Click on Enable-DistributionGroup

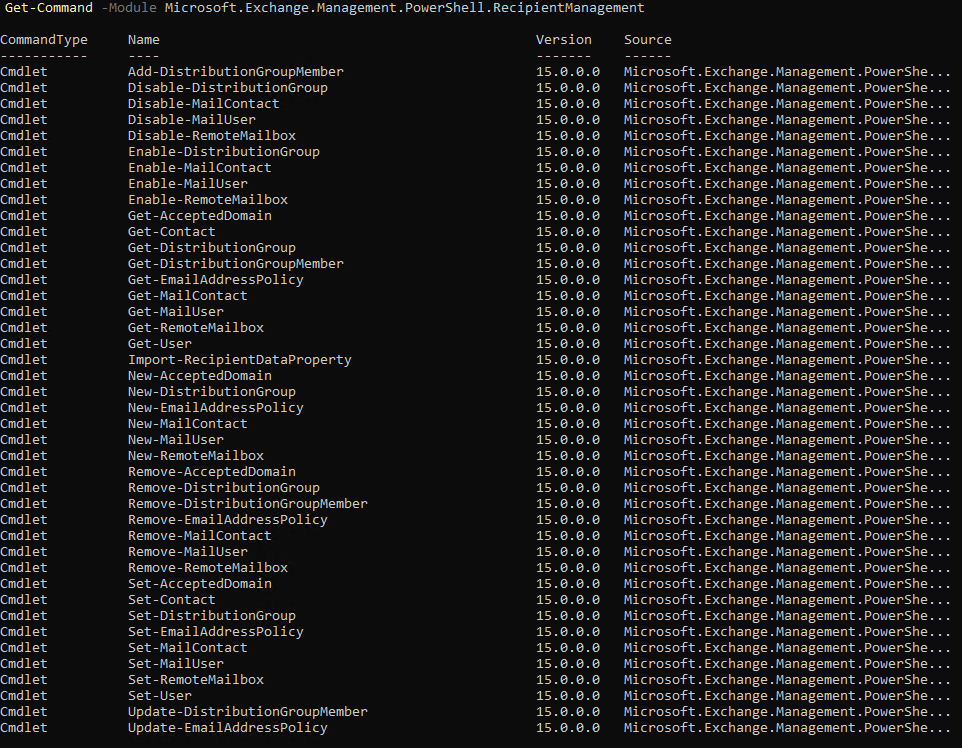pos(224,152)
